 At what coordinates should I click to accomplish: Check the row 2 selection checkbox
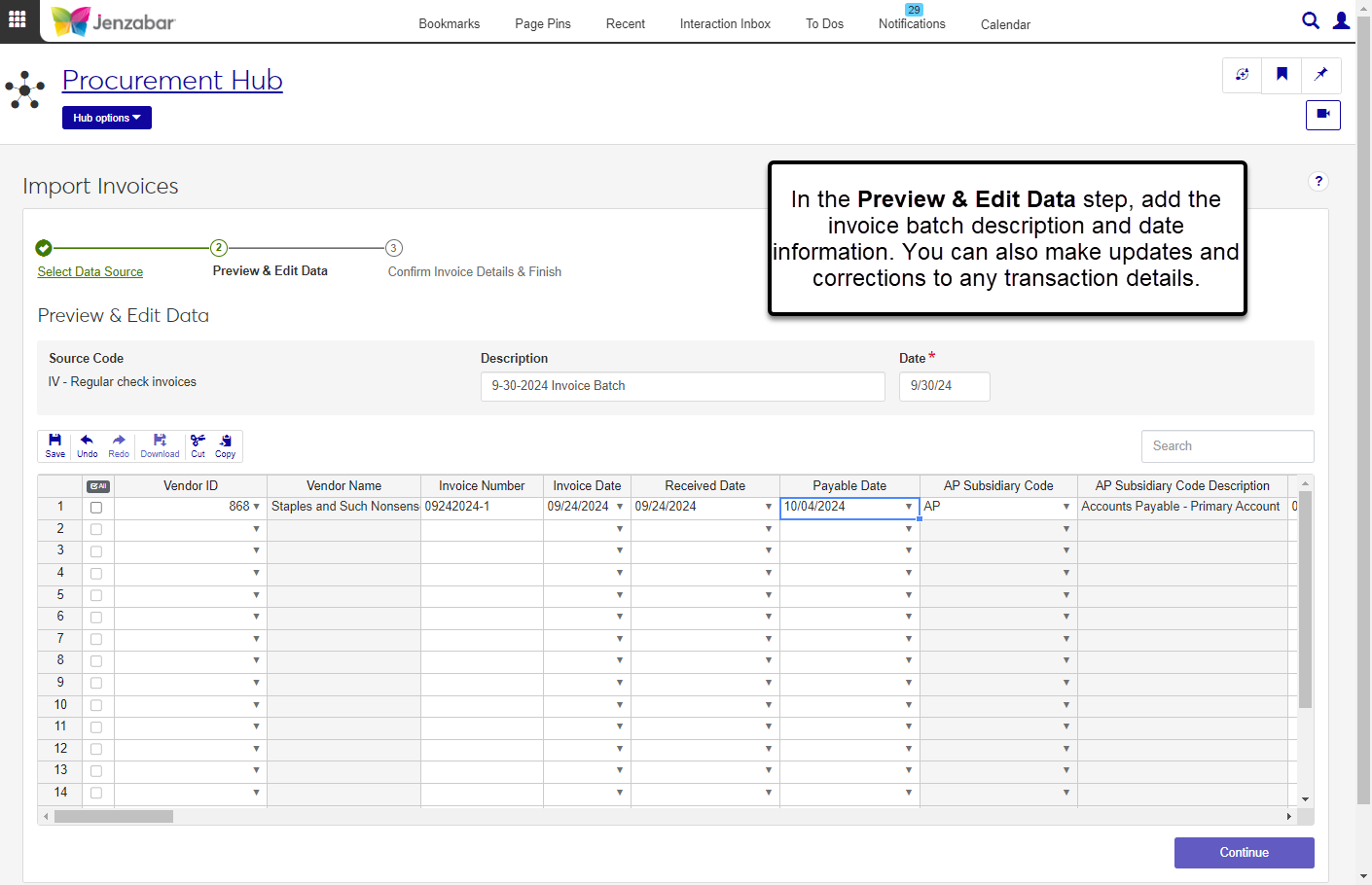click(96, 530)
